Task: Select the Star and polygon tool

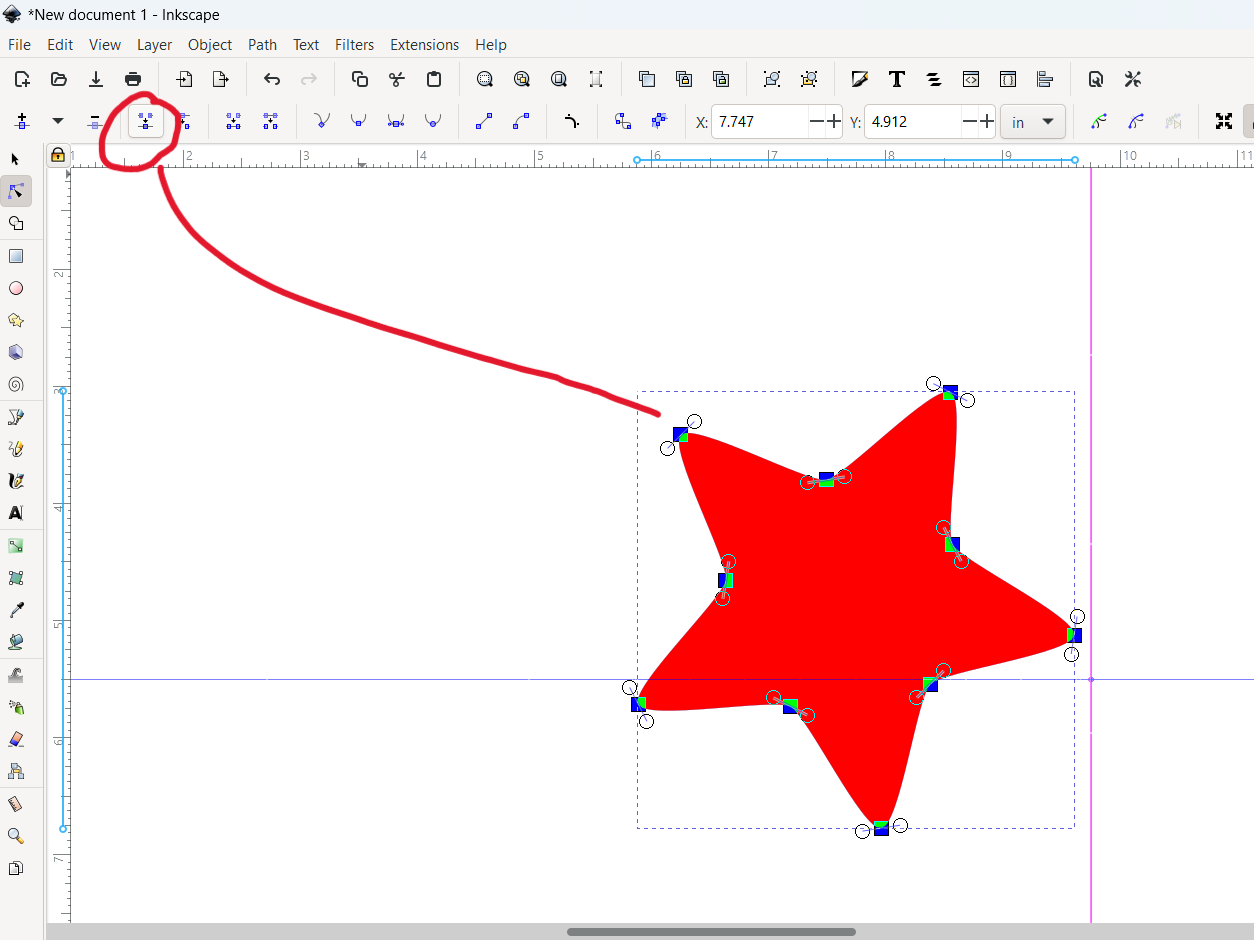Action: 15,320
